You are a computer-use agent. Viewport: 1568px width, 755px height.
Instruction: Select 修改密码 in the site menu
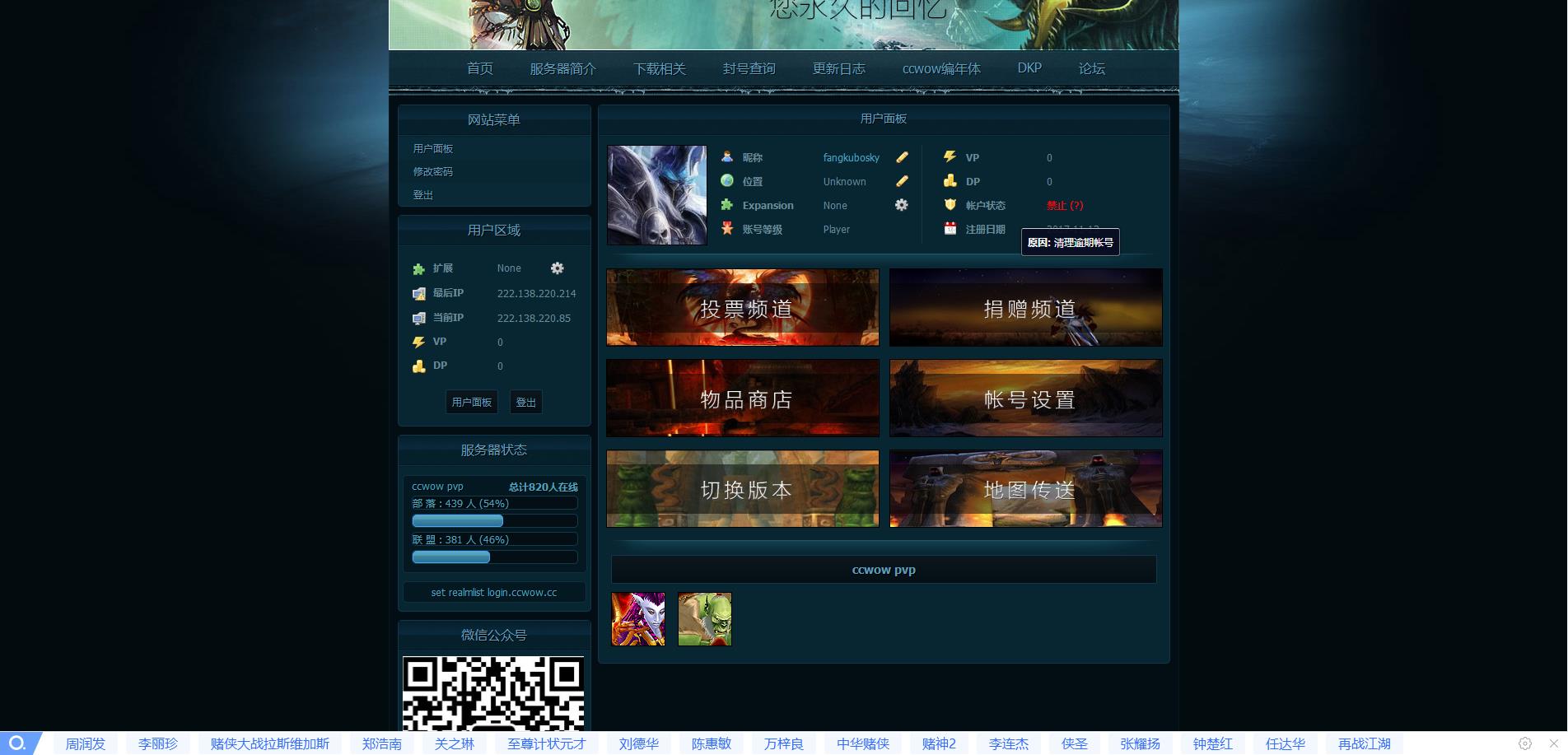[433, 171]
